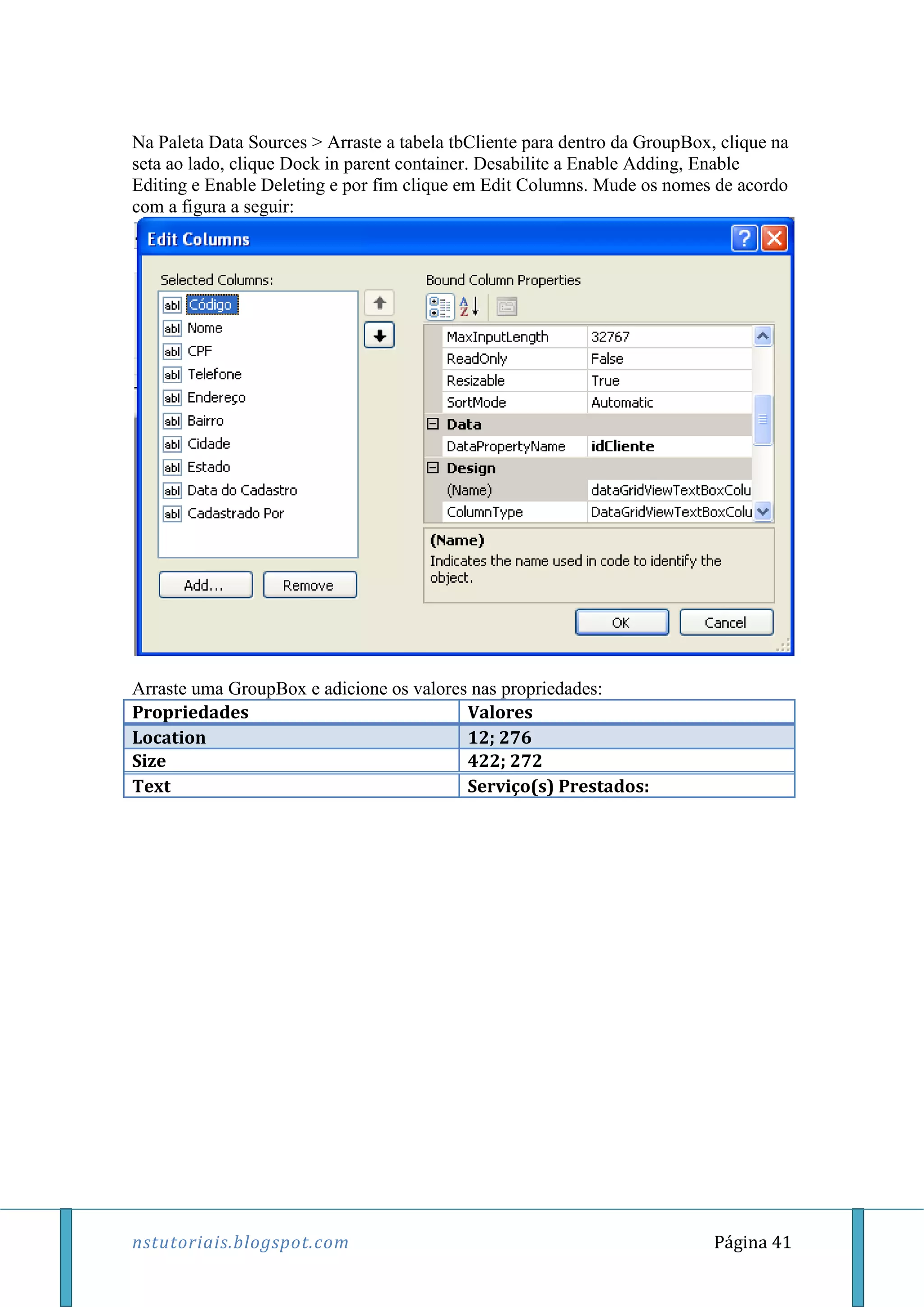Open the Property Pages icon
Image resolution: width=924 pixels, height=1307 pixels.
(x=506, y=307)
